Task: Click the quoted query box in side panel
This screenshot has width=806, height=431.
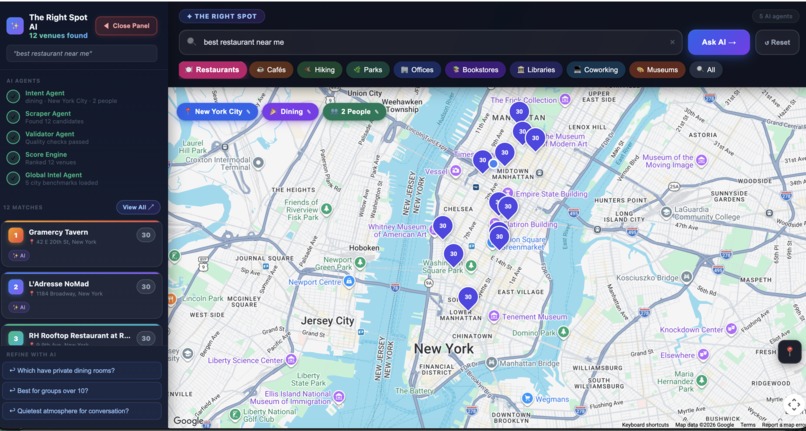Action: tap(82, 53)
